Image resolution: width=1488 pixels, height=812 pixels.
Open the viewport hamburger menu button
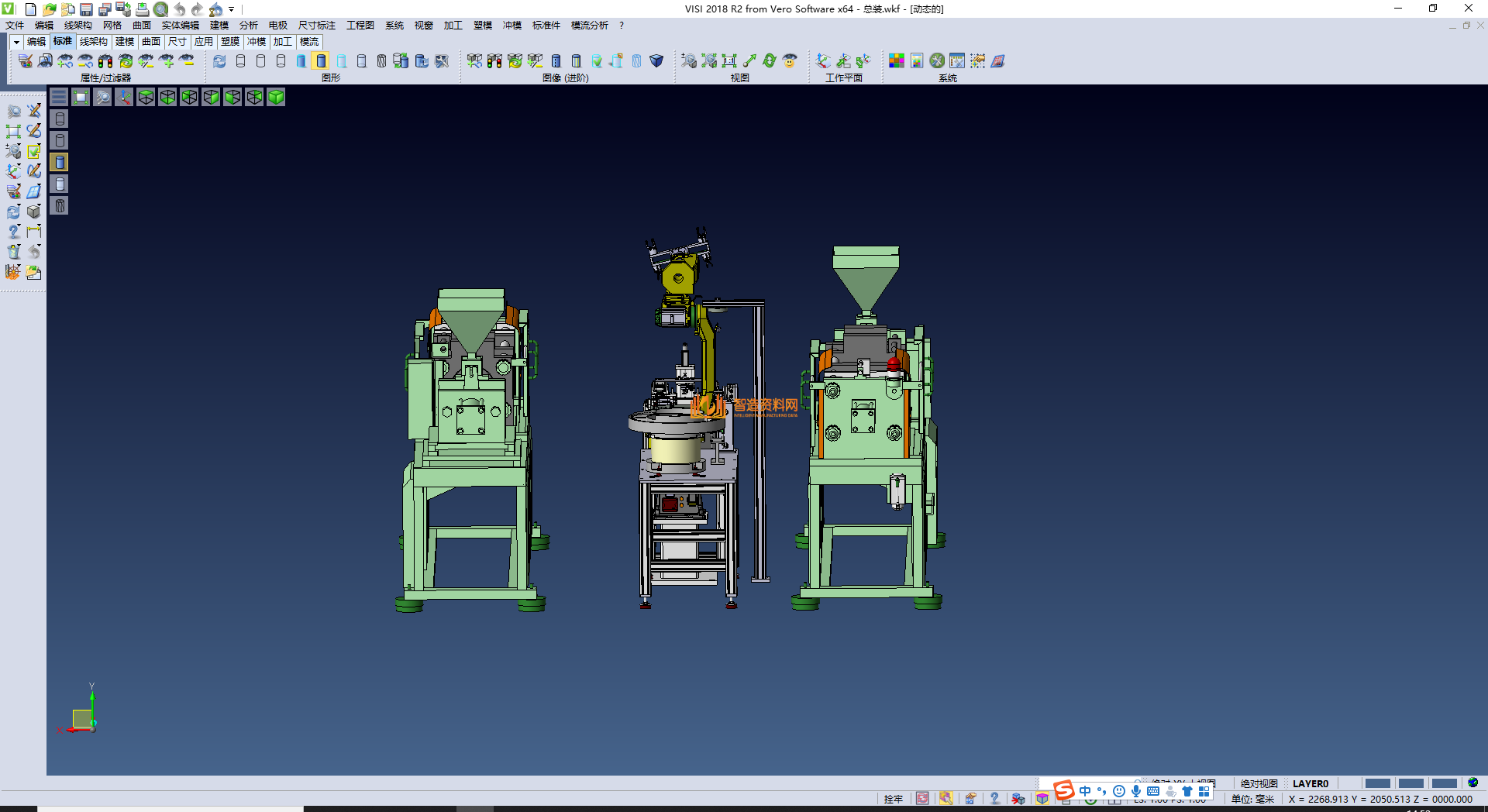coord(59,97)
